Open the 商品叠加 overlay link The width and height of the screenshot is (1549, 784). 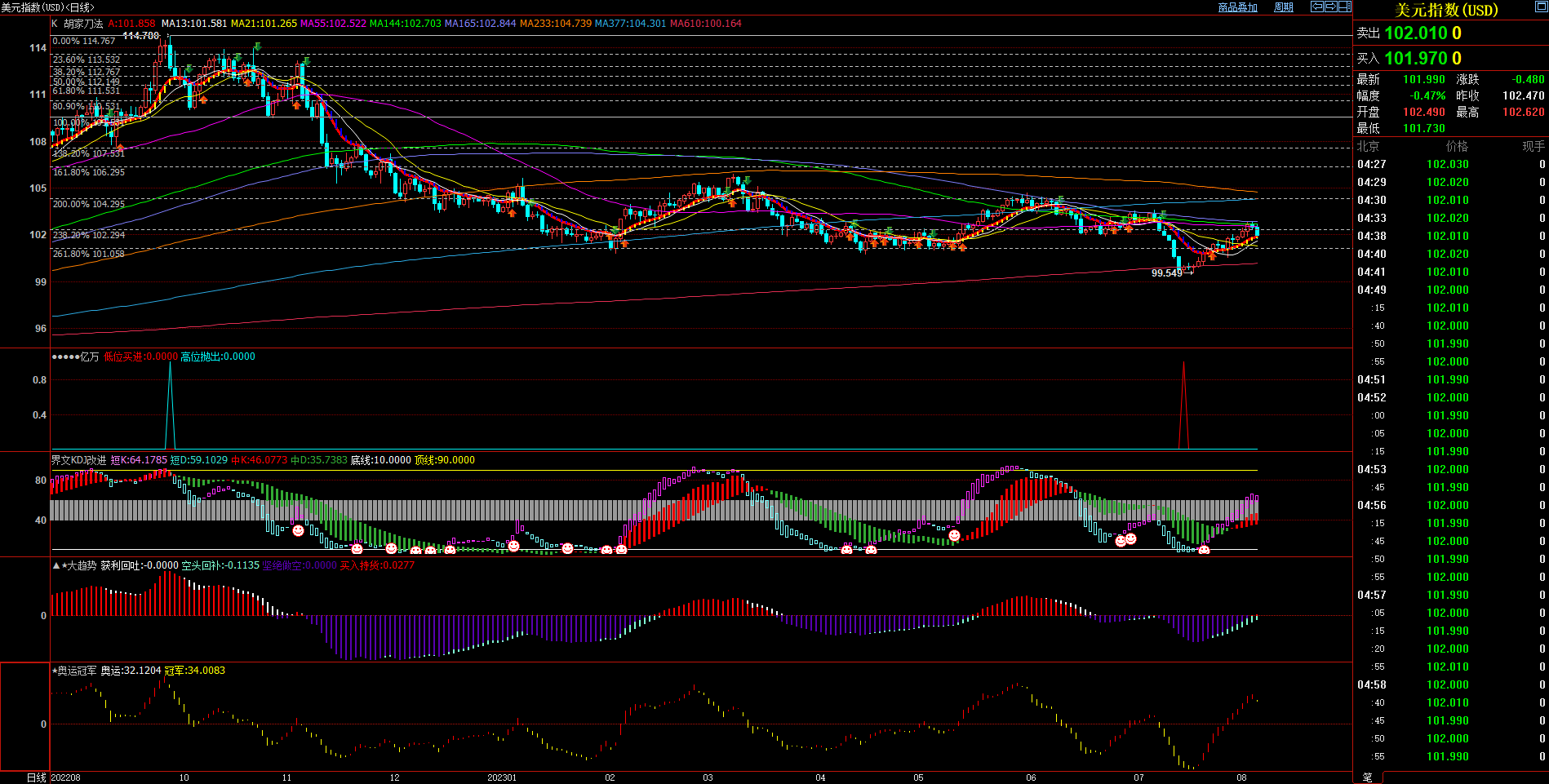(x=1237, y=7)
